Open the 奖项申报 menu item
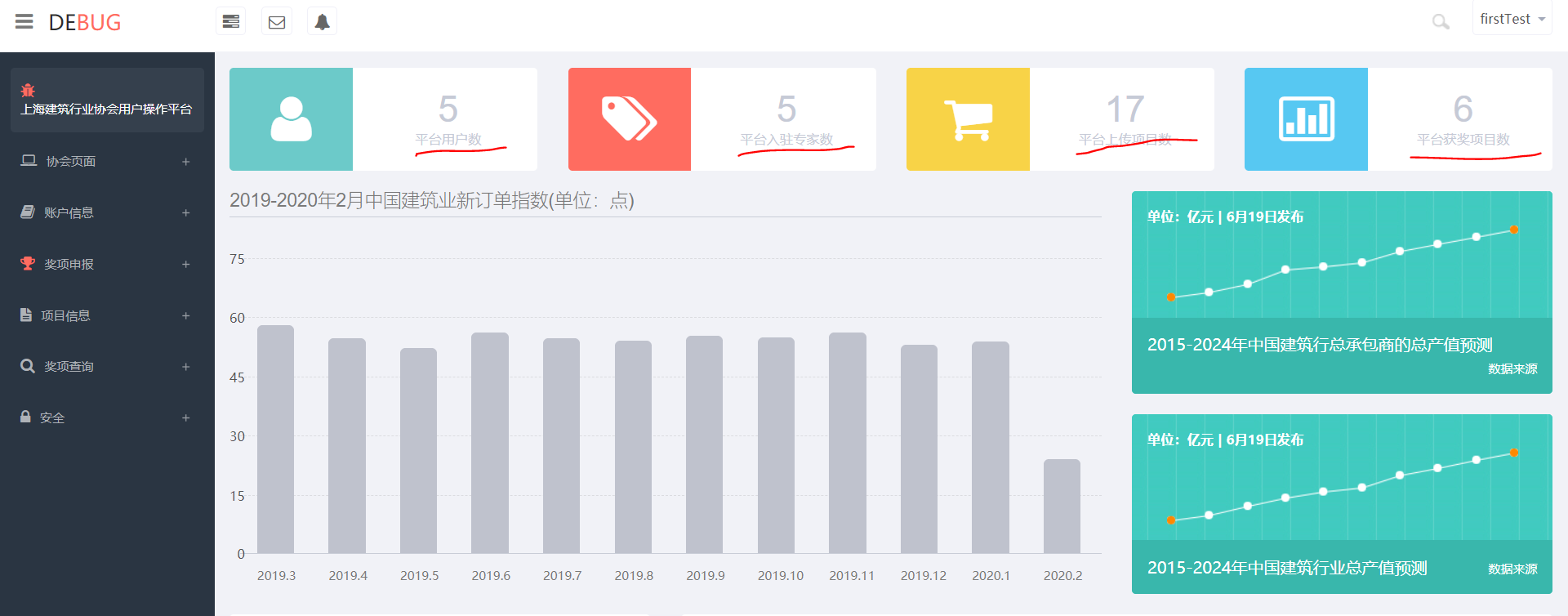Screen dimensions: 1568x616 point(107,264)
